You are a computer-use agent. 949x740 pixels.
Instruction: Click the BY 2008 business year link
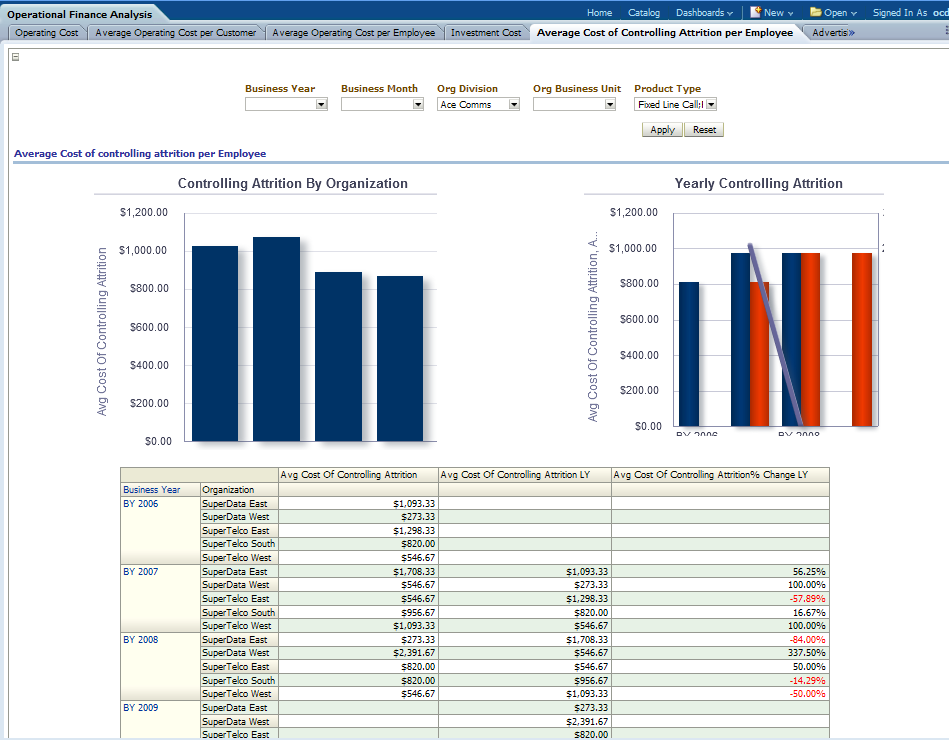tap(140, 640)
